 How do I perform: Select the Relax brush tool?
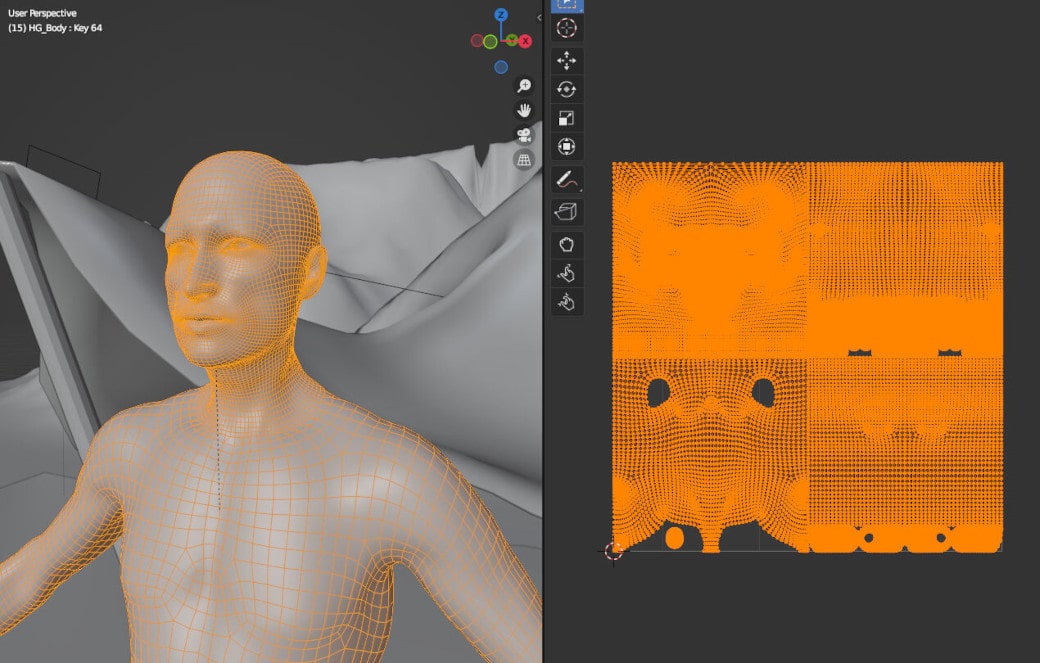pos(567,272)
